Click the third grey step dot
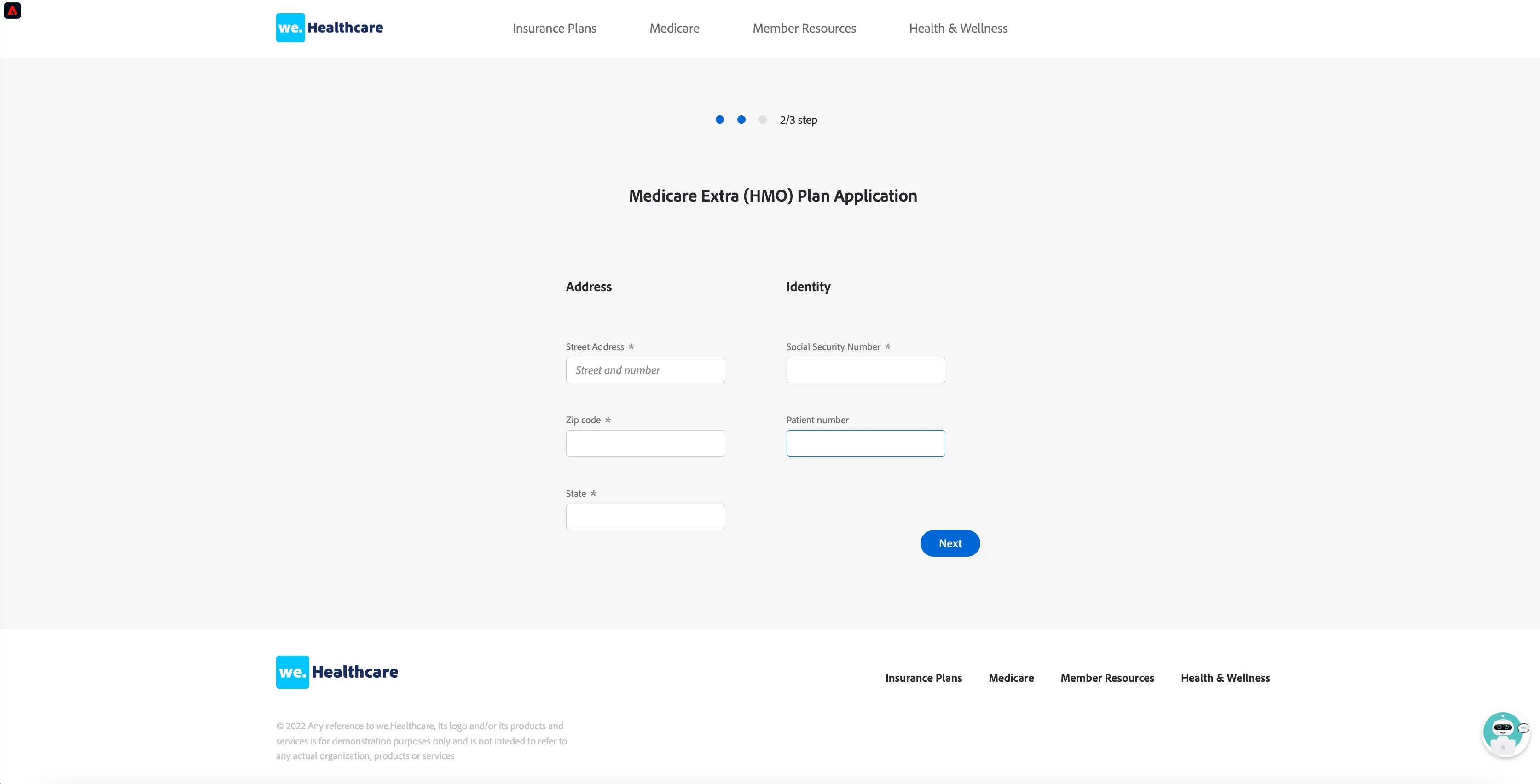The width and height of the screenshot is (1540, 784). pos(762,120)
